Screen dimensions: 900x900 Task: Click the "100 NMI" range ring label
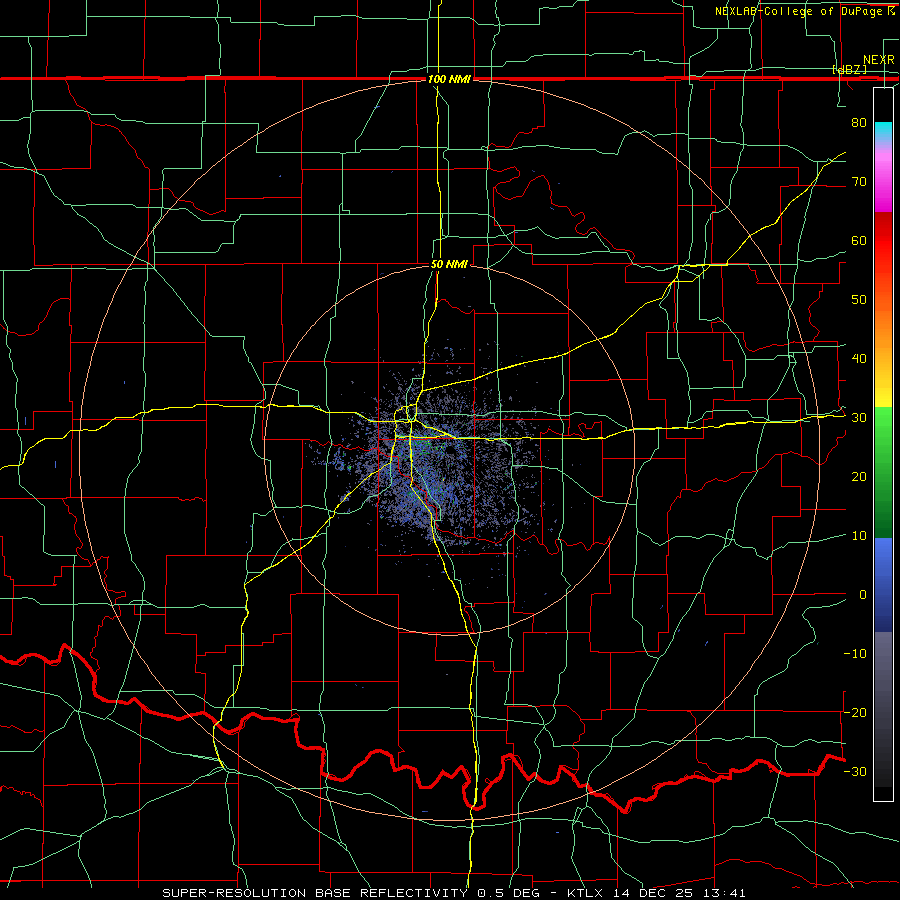pos(449,79)
